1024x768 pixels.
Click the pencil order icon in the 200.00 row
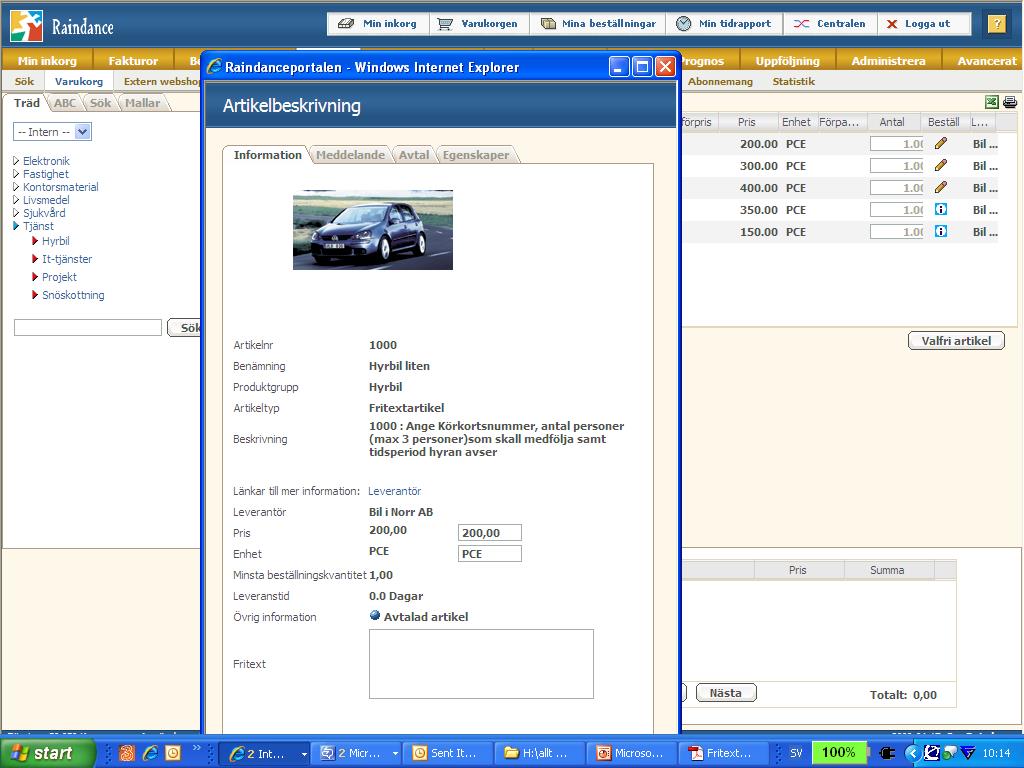point(940,144)
